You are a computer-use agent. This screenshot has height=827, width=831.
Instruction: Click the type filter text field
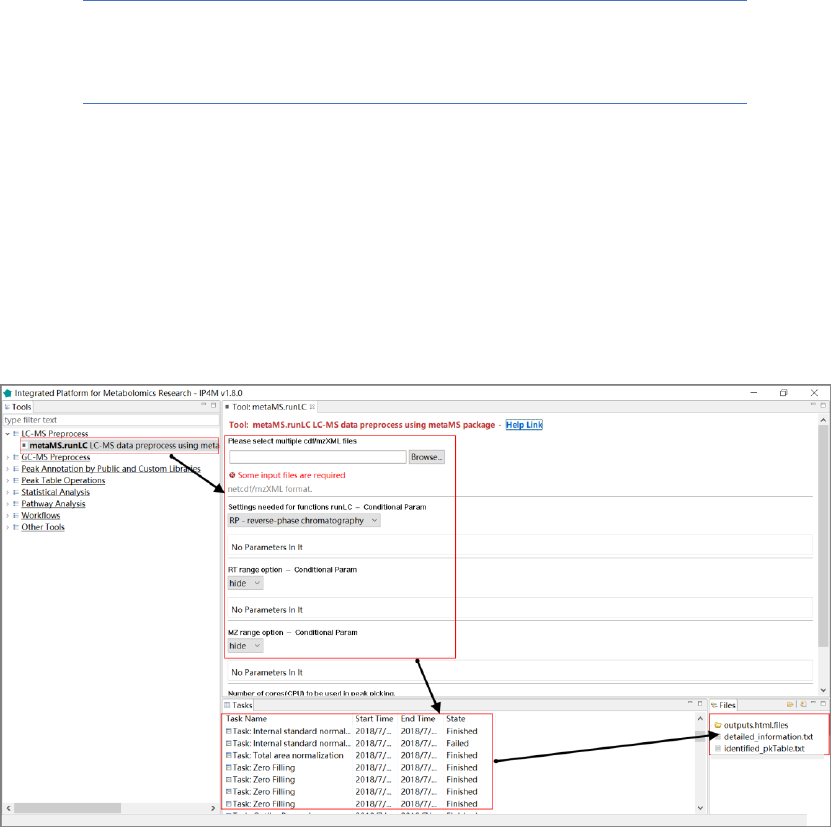pos(111,420)
